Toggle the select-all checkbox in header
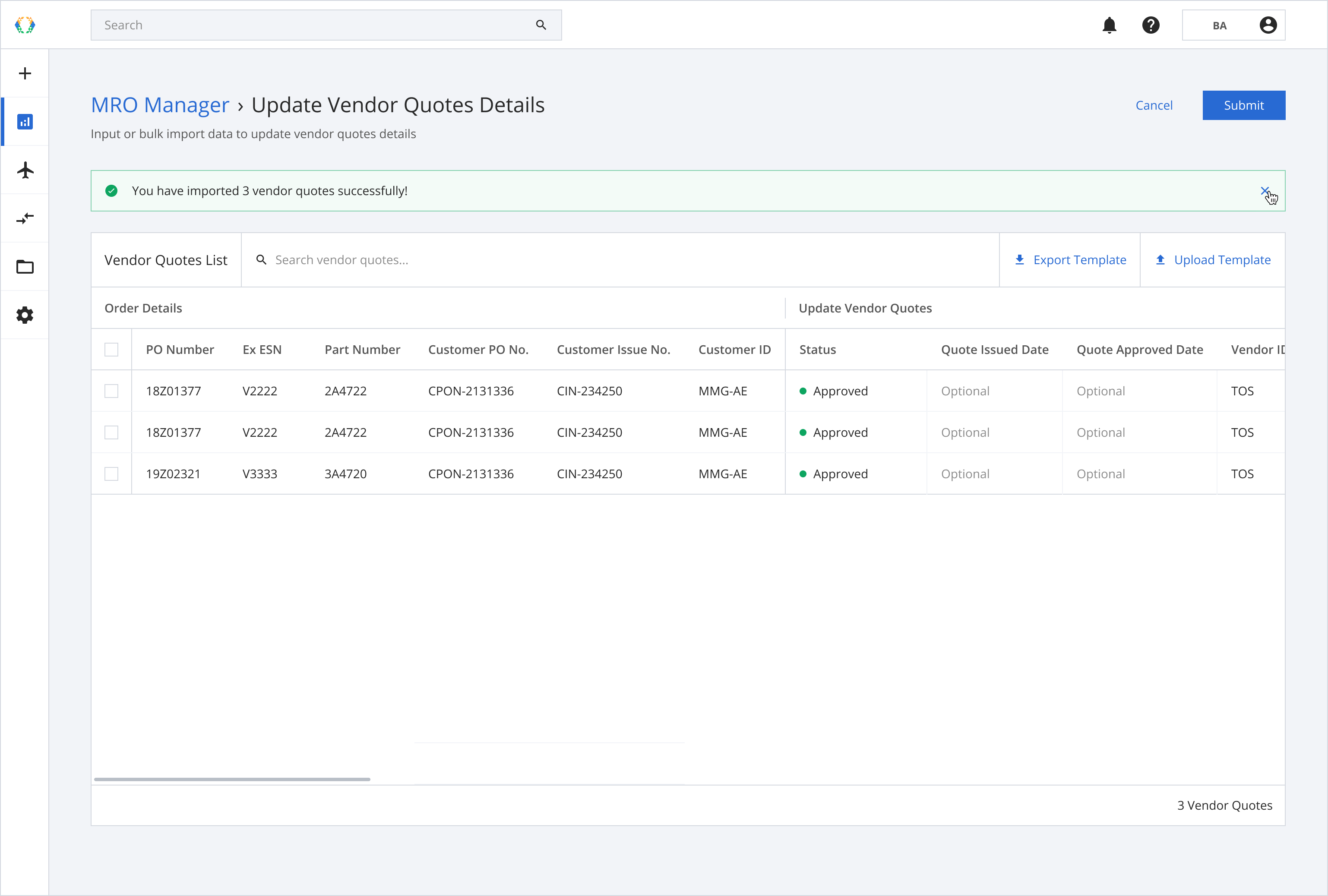The image size is (1328, 896). pyautogui.click(x=111, y=350)
